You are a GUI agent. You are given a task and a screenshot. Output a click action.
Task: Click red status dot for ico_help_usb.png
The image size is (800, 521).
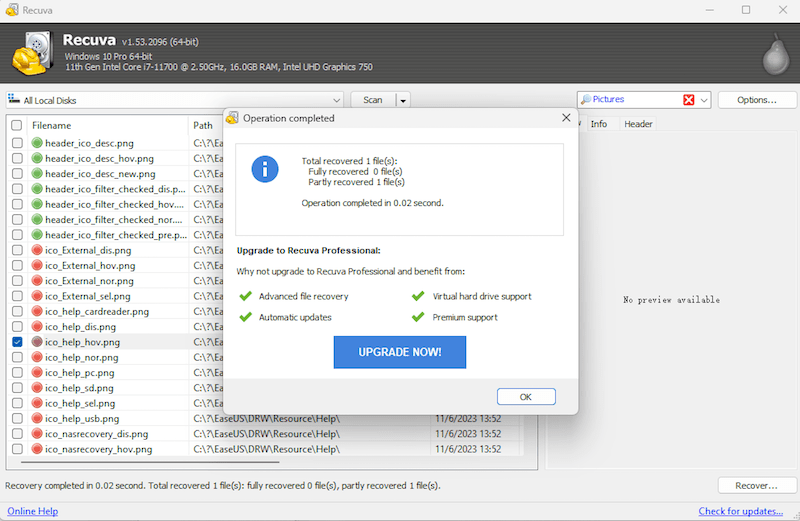tap(37, 418)
